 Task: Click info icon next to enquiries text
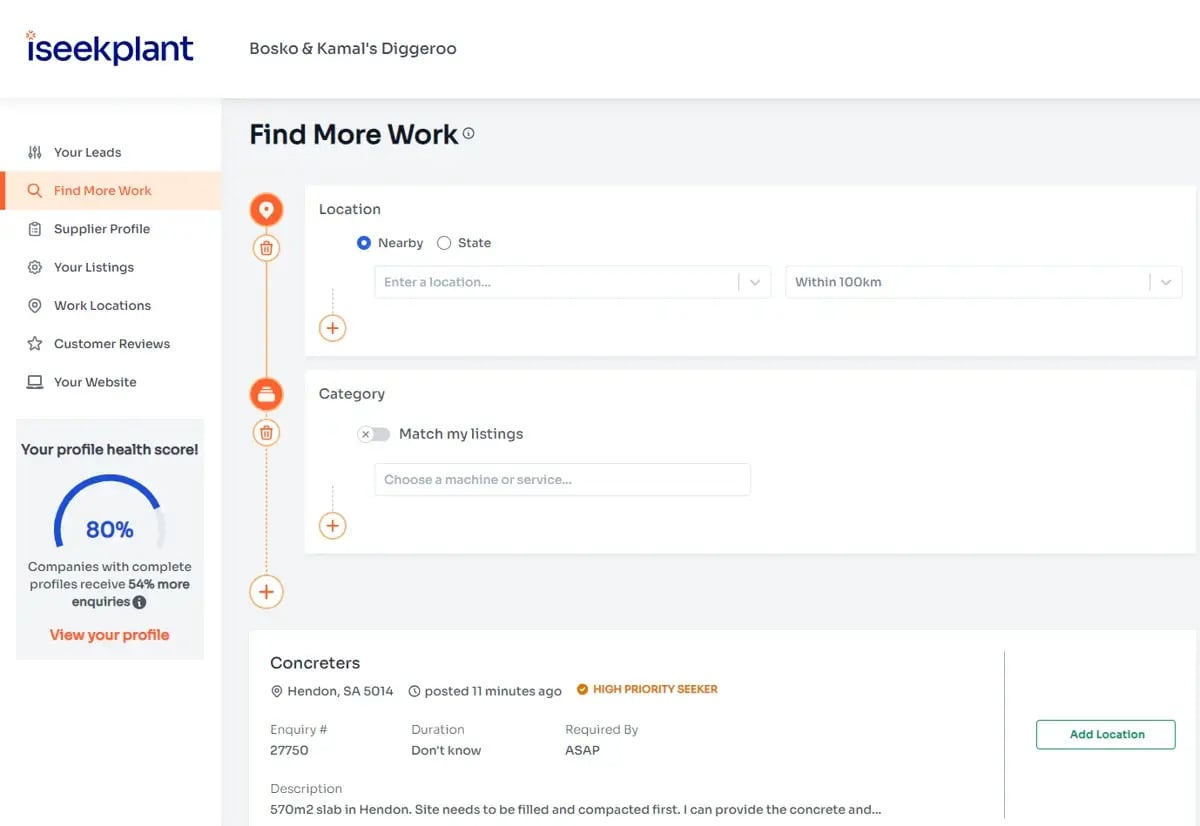tap(140, 602)
